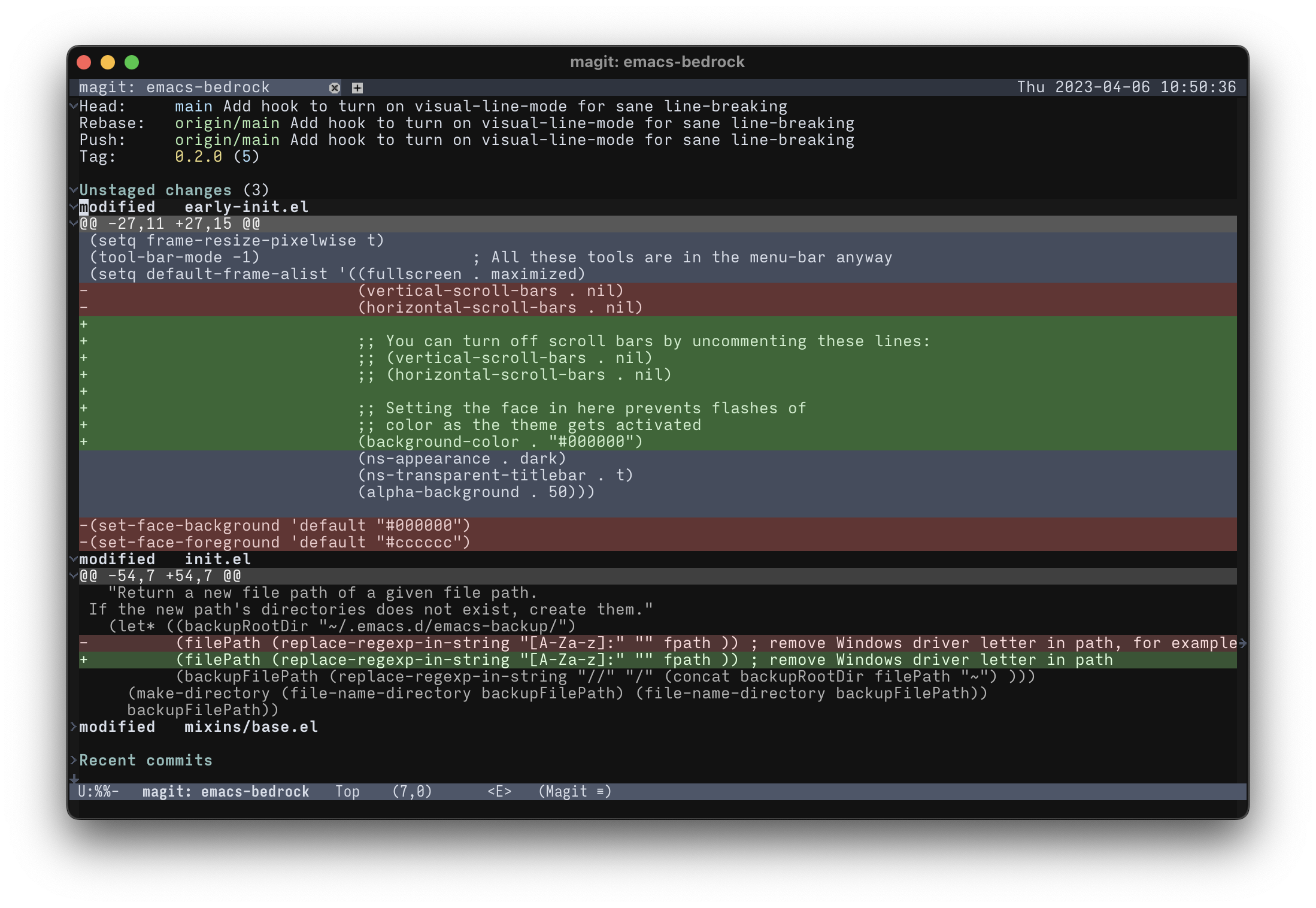
Task: Click the (5) count next to the tag
Action: (x=247, y=156)
